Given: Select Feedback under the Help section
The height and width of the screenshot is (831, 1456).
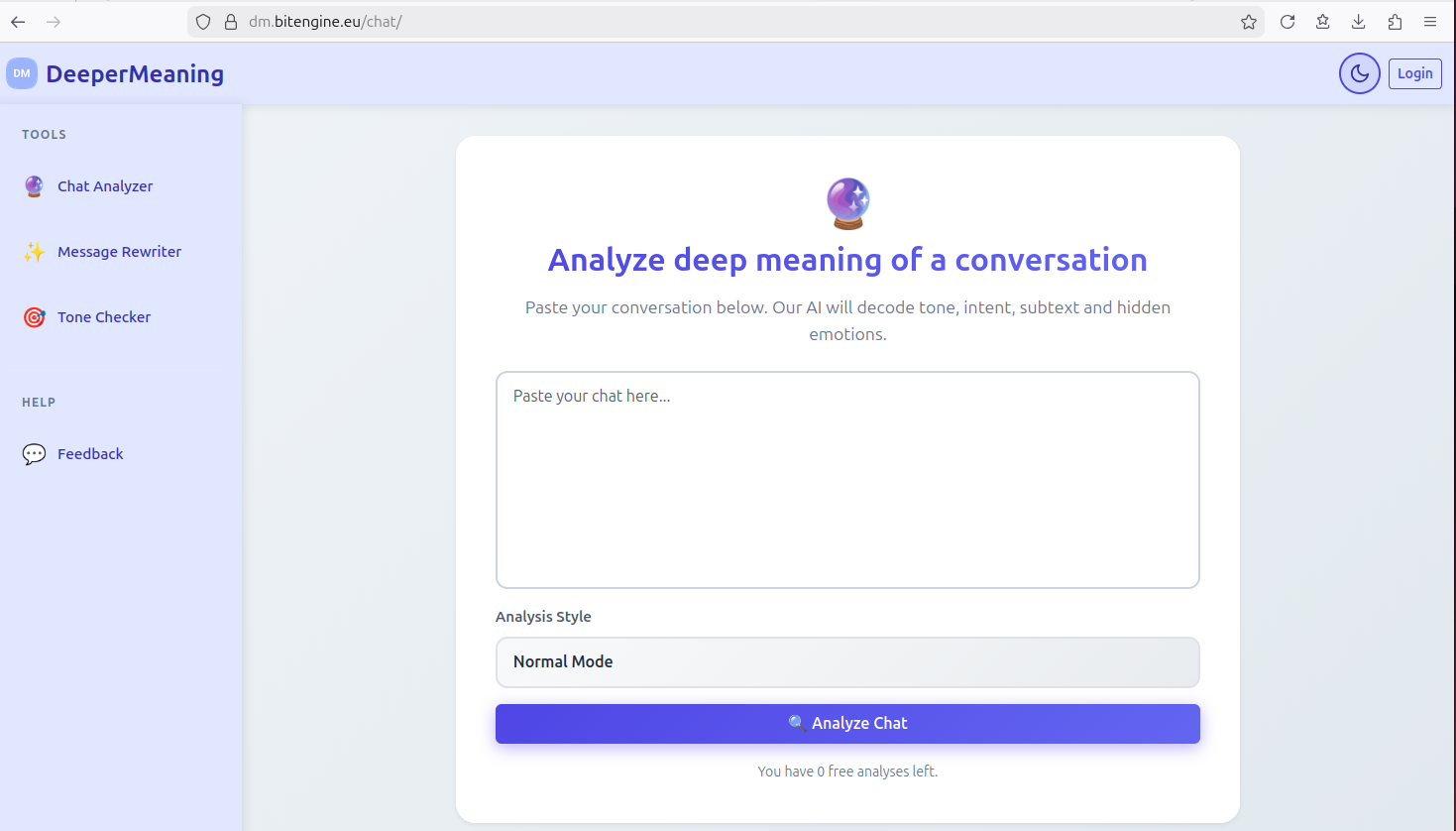Looking at the screenshot, I should coord(90,453).
